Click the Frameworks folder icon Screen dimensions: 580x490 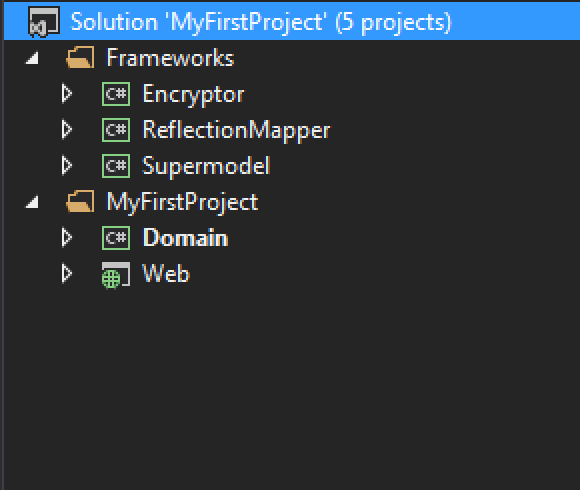[x=80, y=57]
